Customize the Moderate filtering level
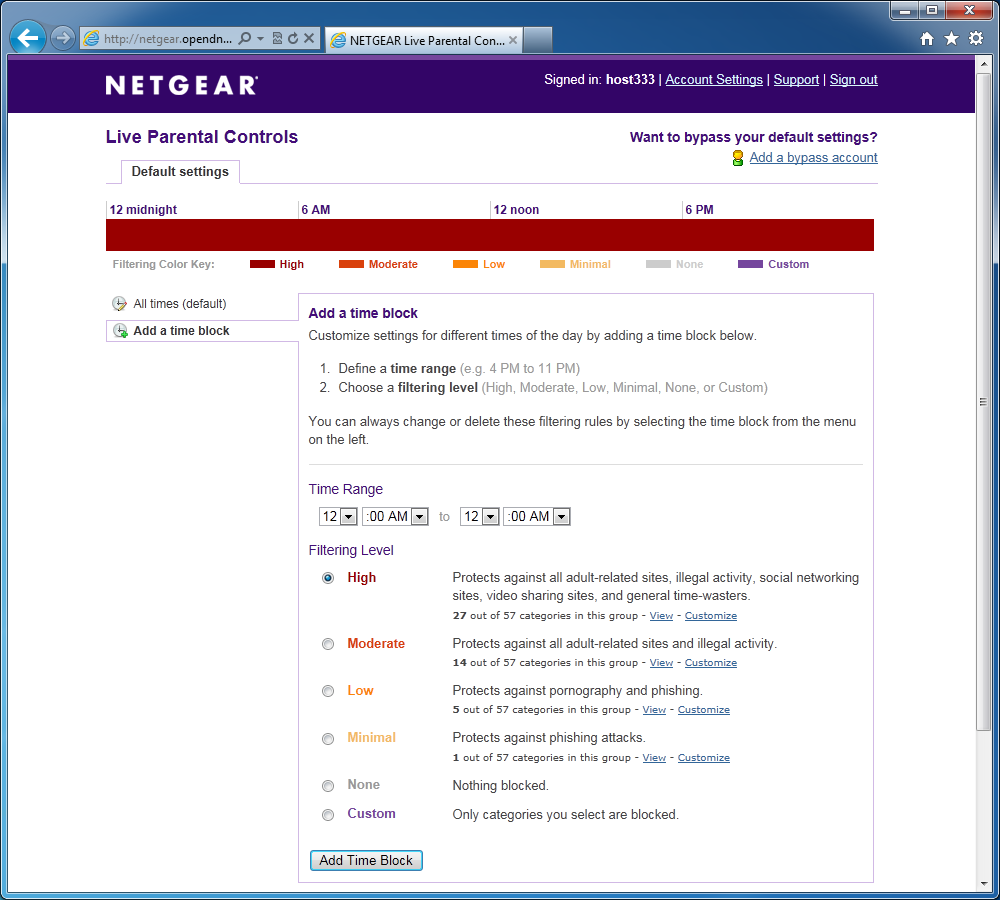 coord(710,663)
